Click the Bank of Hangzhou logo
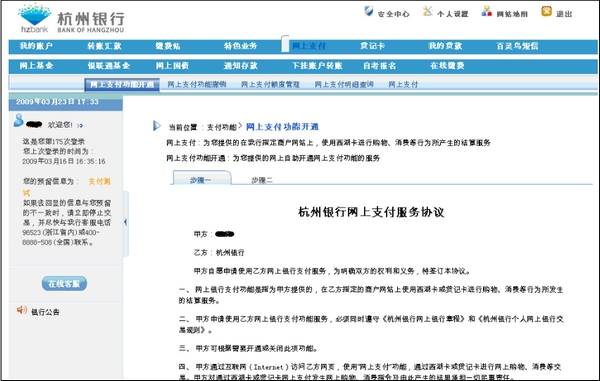 71,18
